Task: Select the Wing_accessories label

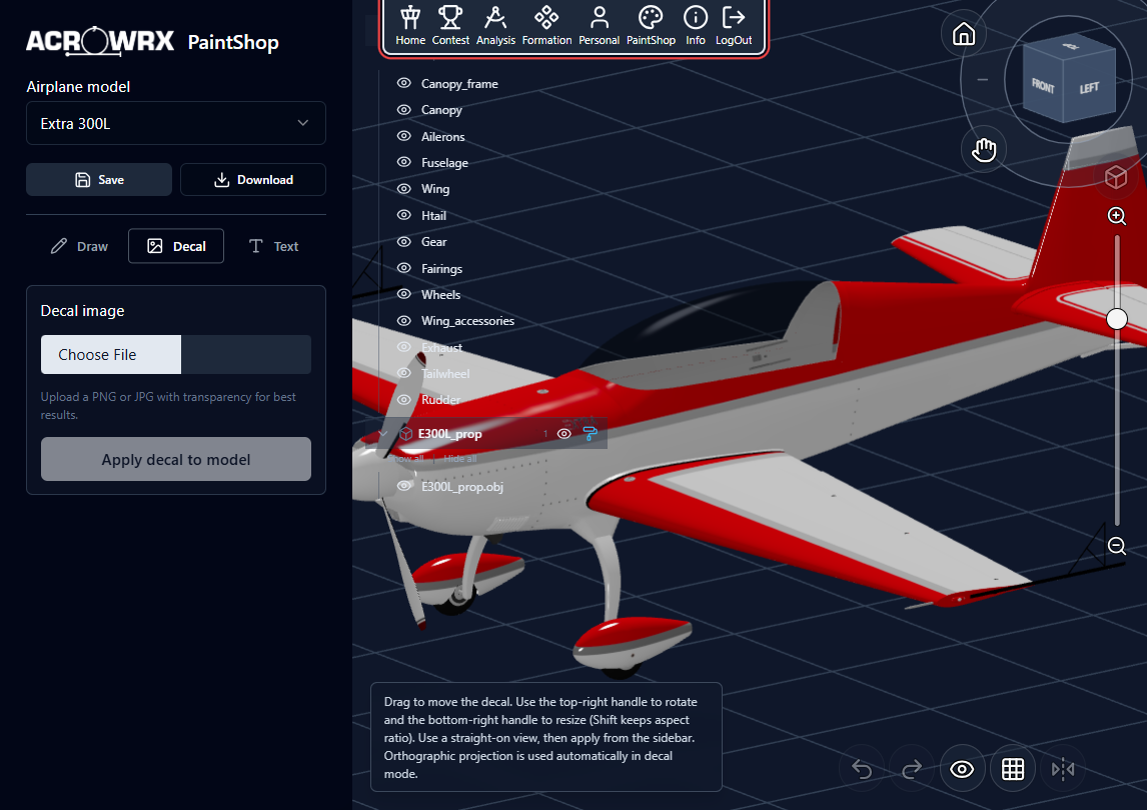Action: point(467,320)
